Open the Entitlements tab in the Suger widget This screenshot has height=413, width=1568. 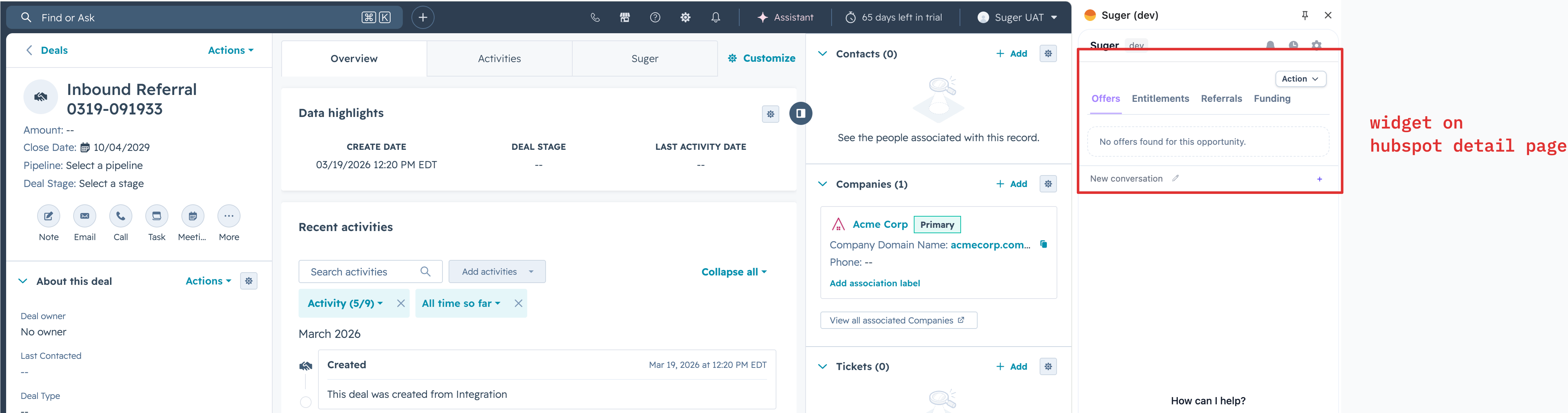click(x=1160, y=98)
